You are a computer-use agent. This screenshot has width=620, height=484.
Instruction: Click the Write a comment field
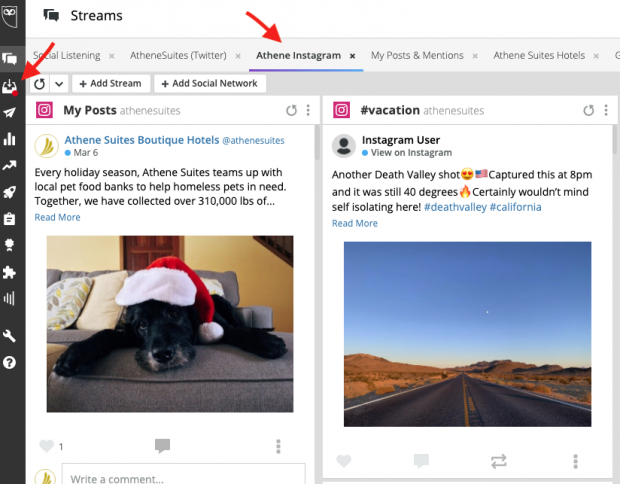pos(180,478)
